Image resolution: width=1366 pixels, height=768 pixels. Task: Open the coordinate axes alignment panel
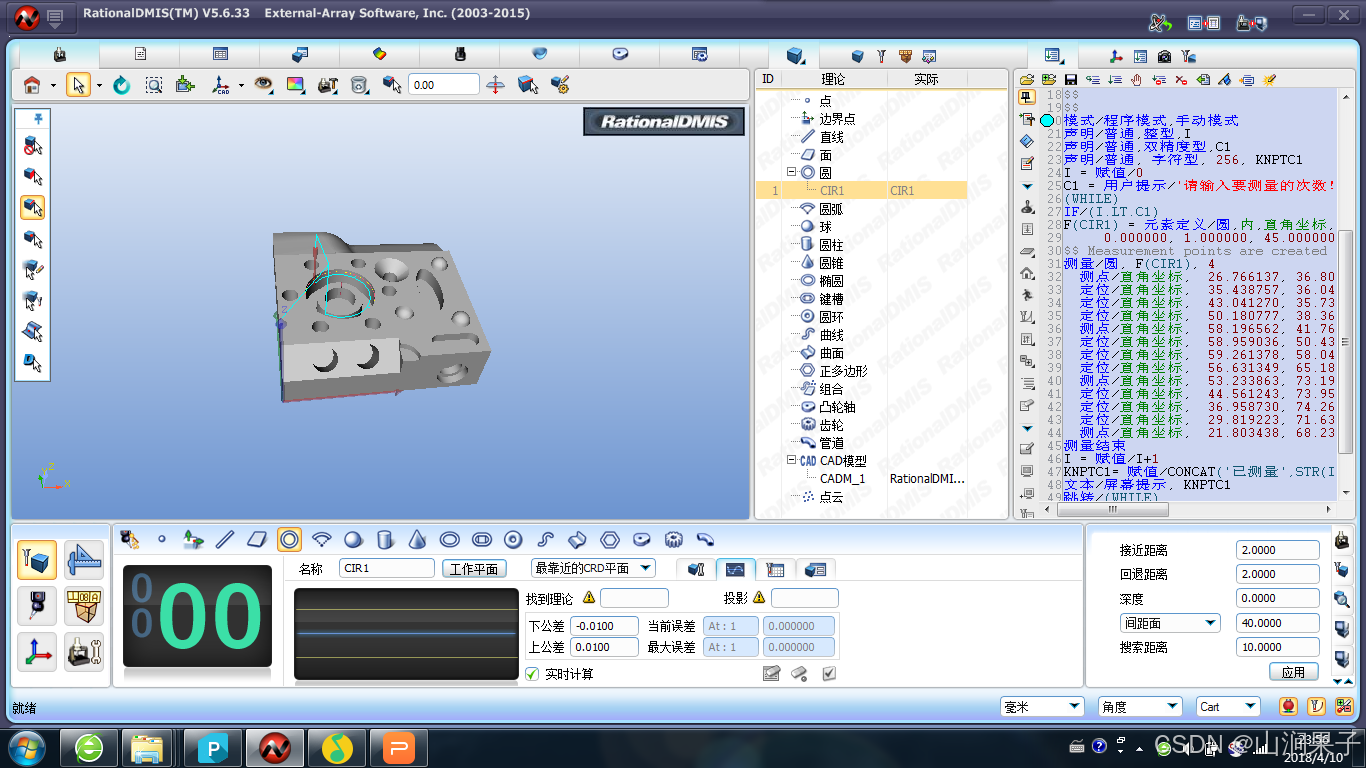pos(38,652)
